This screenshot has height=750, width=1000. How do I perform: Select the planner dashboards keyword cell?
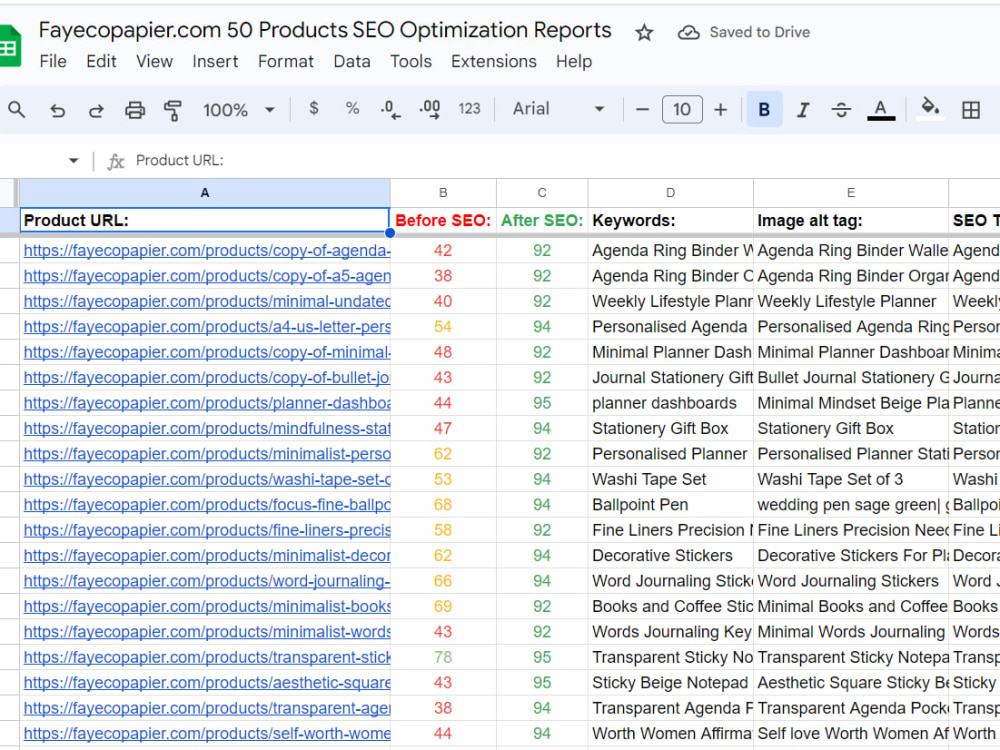(x=670, y=403)
